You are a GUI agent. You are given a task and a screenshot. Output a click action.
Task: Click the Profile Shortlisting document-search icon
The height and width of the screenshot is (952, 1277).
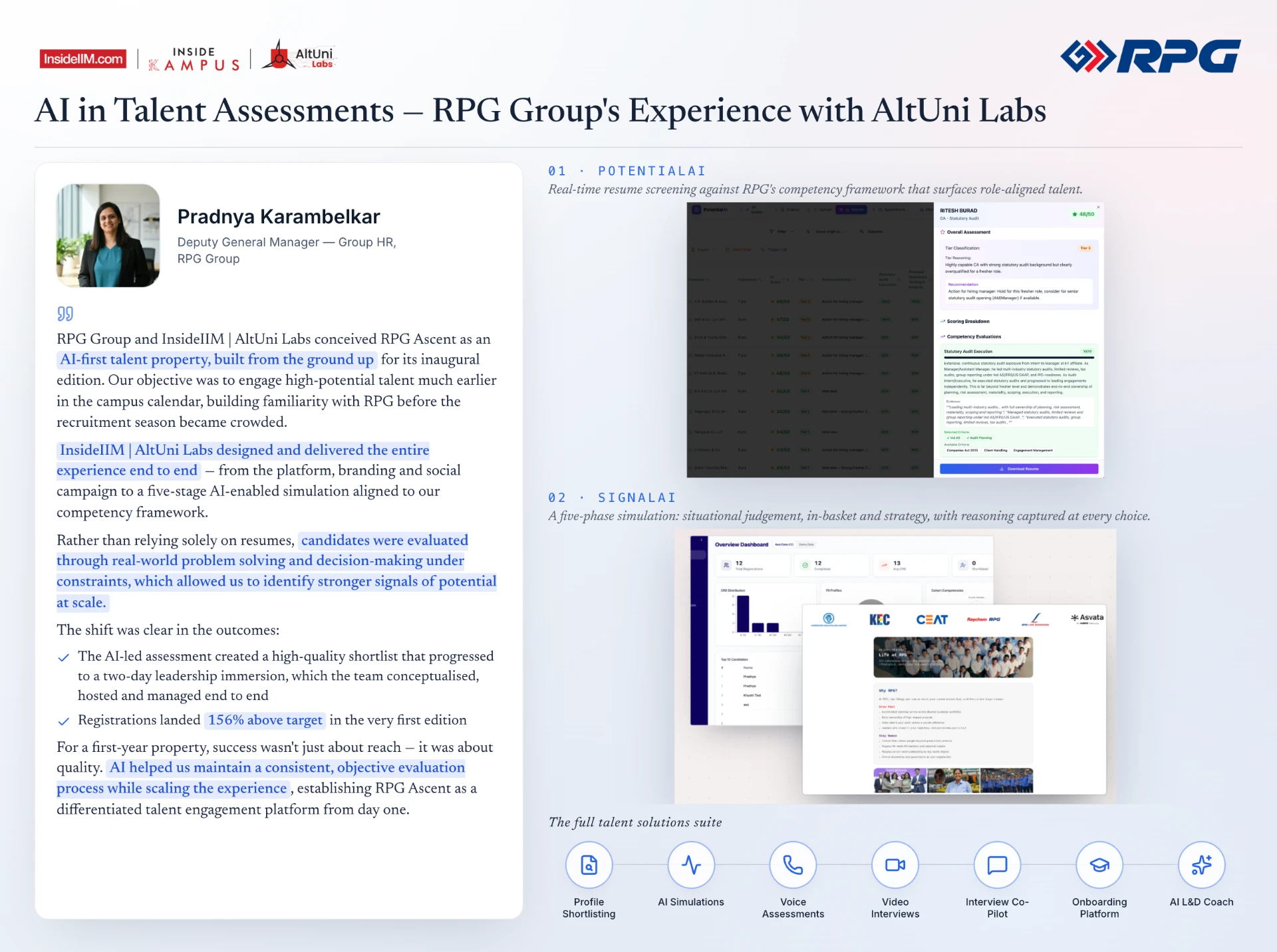pyautogui.click(x=589, y=865)
